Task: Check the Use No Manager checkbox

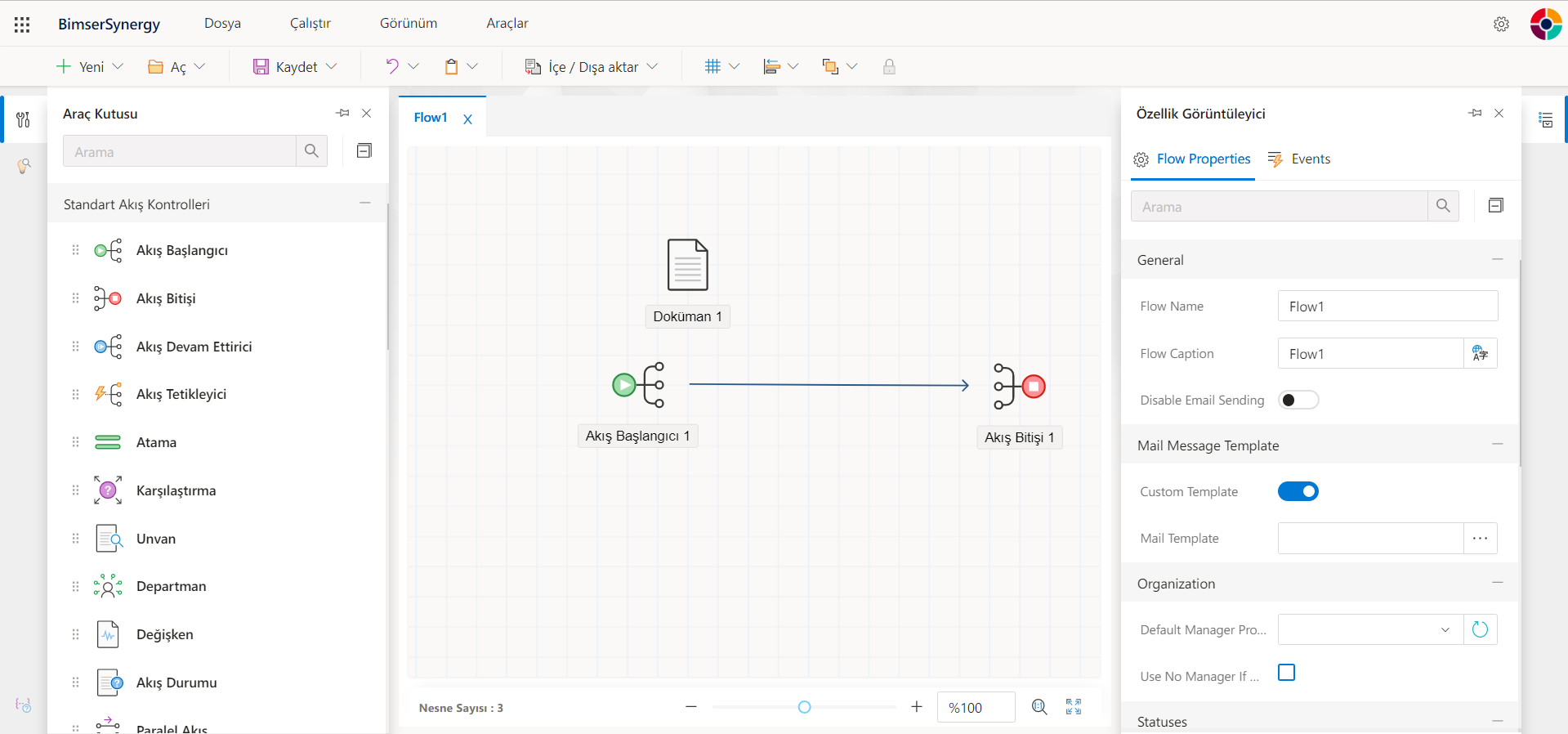Action: [1286, 673]
